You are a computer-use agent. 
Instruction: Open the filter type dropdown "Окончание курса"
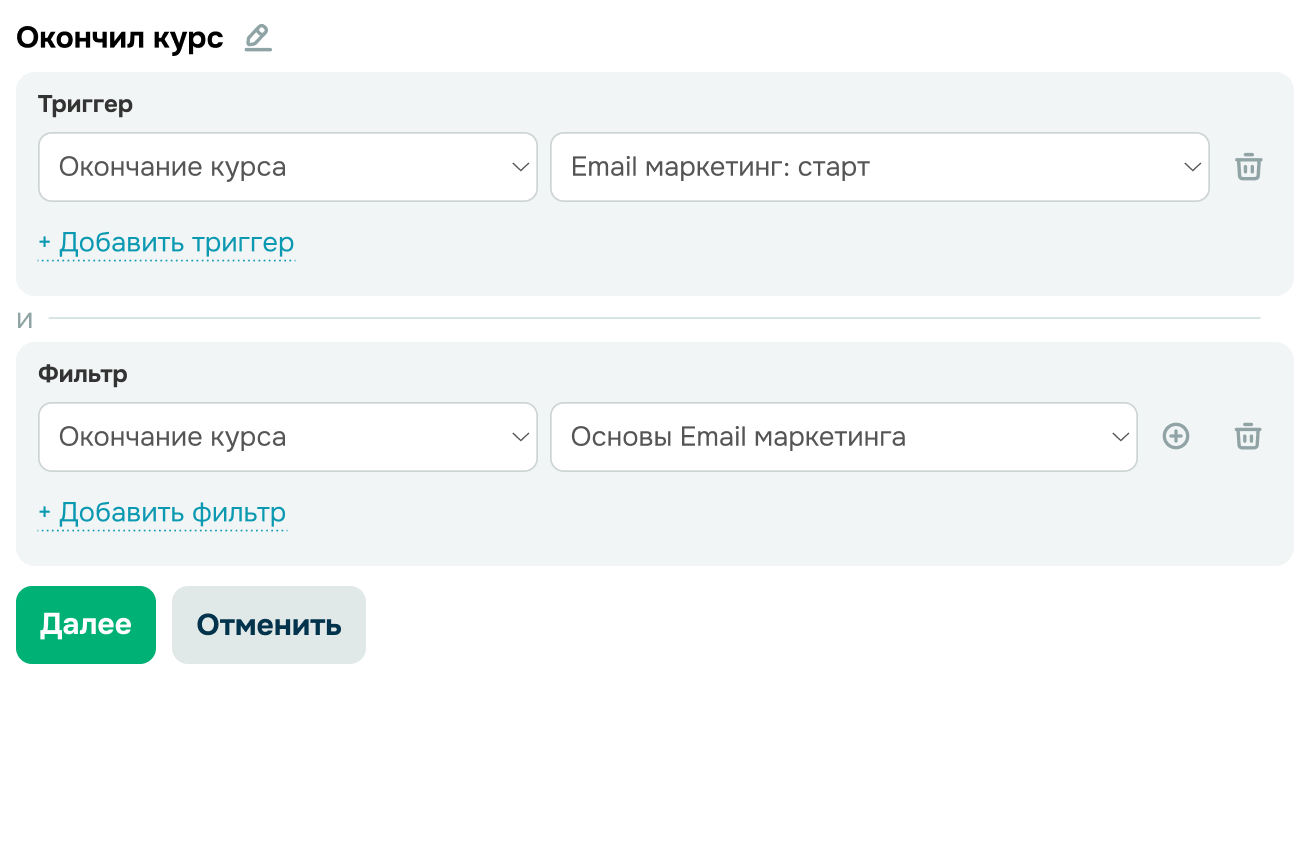288,437
